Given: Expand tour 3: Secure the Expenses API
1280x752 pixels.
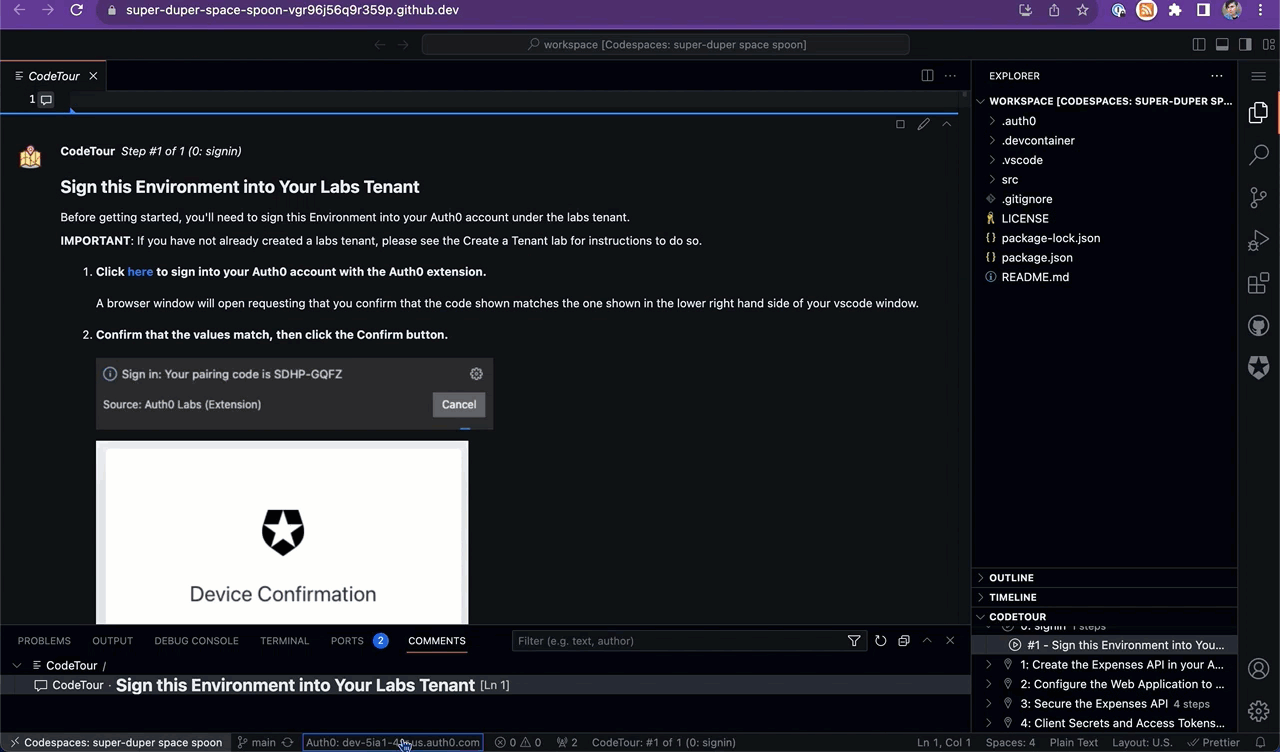Looking at the screenshot, I should [1104, 704].
